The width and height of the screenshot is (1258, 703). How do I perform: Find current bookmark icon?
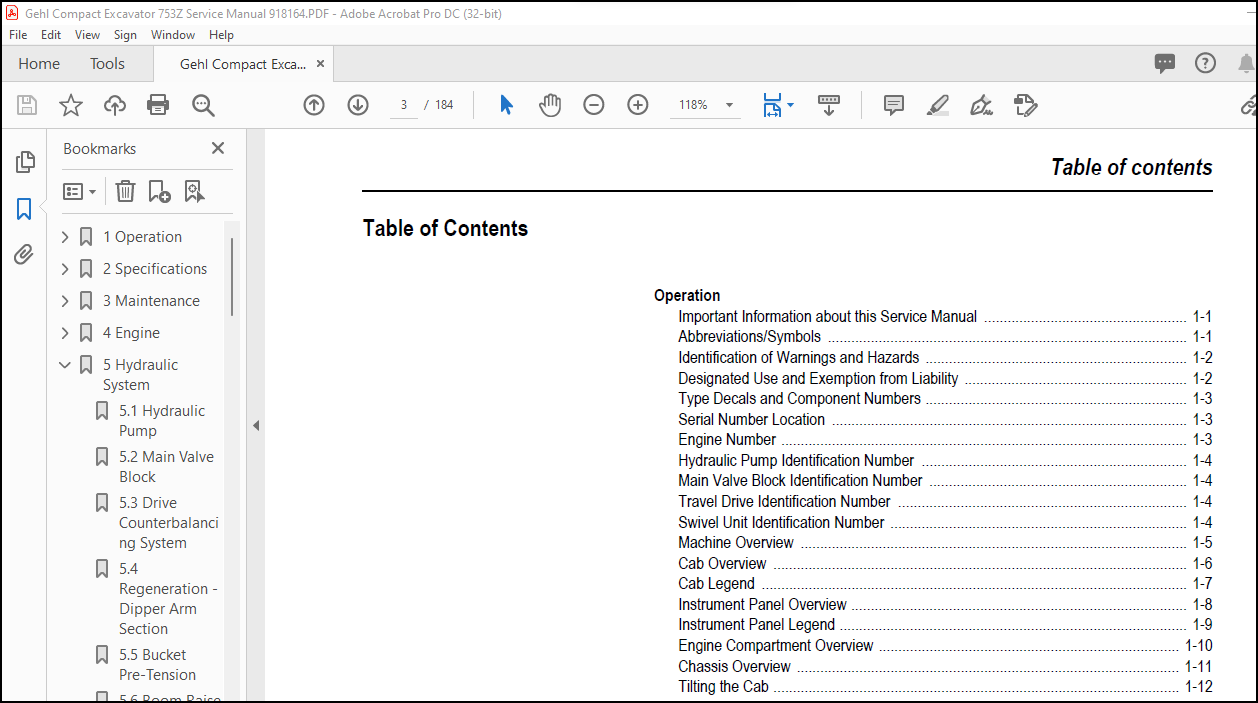point(194,191)
